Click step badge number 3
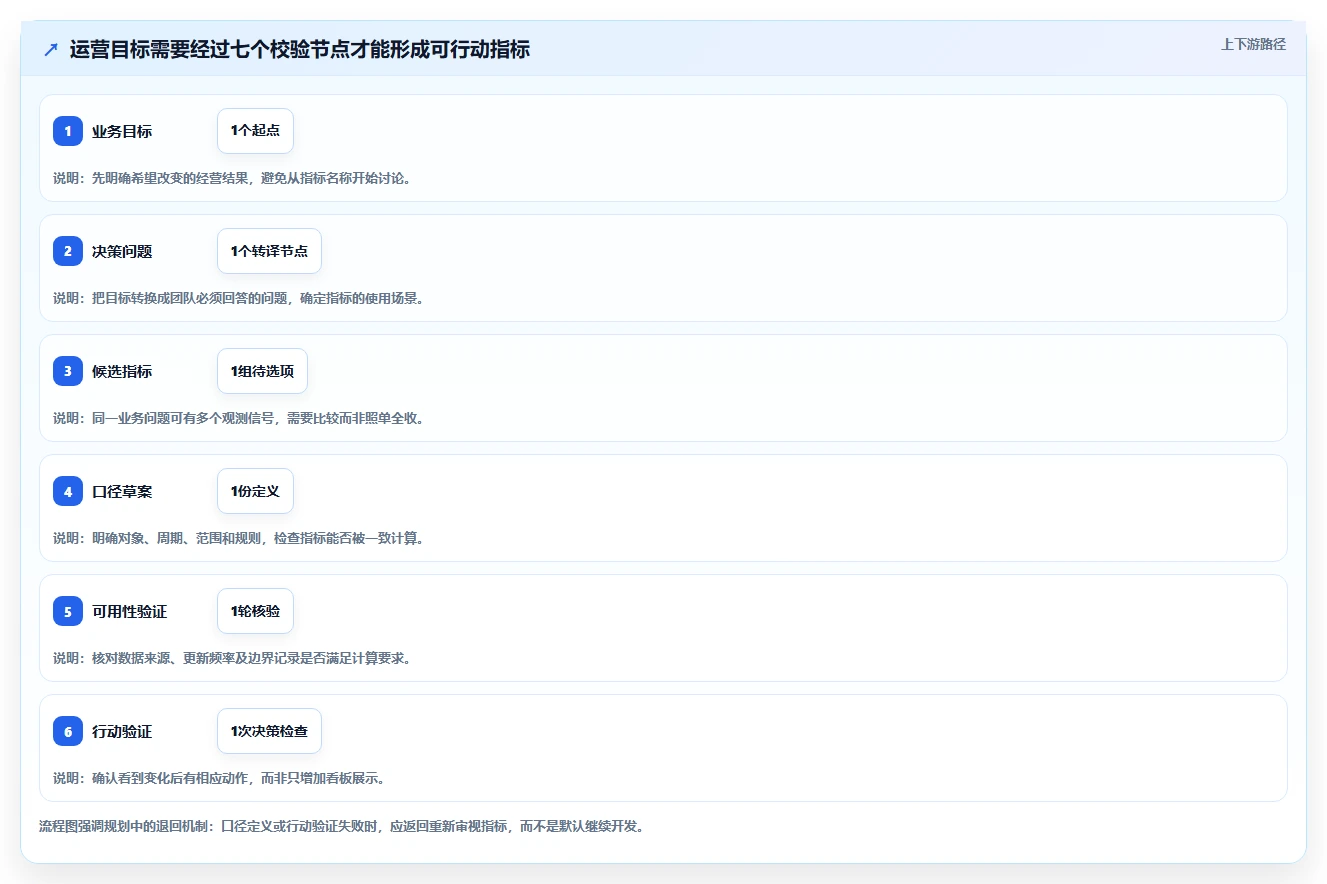 click(x=68, y=371)
